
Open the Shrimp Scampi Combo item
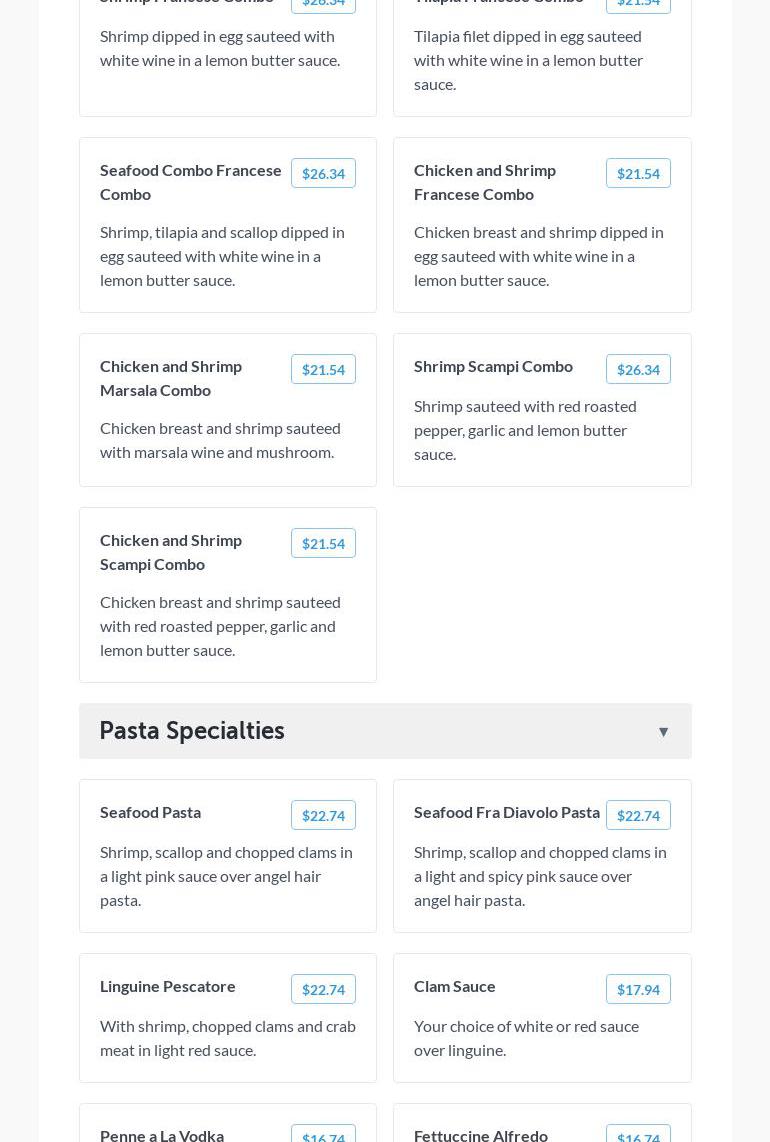coord(493,366)
